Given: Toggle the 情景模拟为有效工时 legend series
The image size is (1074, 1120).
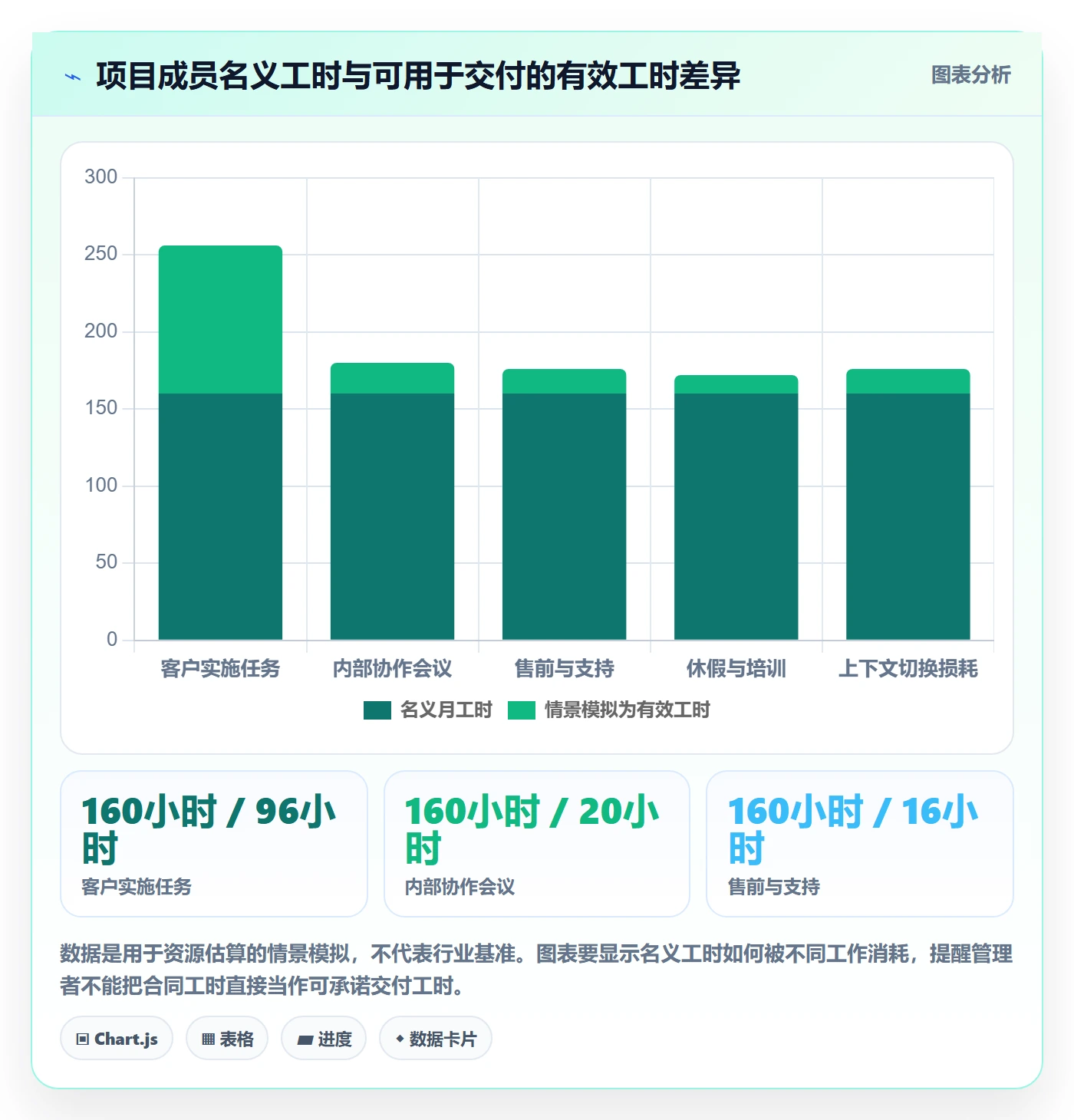Looking at the screenshot, I should pos(609,710).
